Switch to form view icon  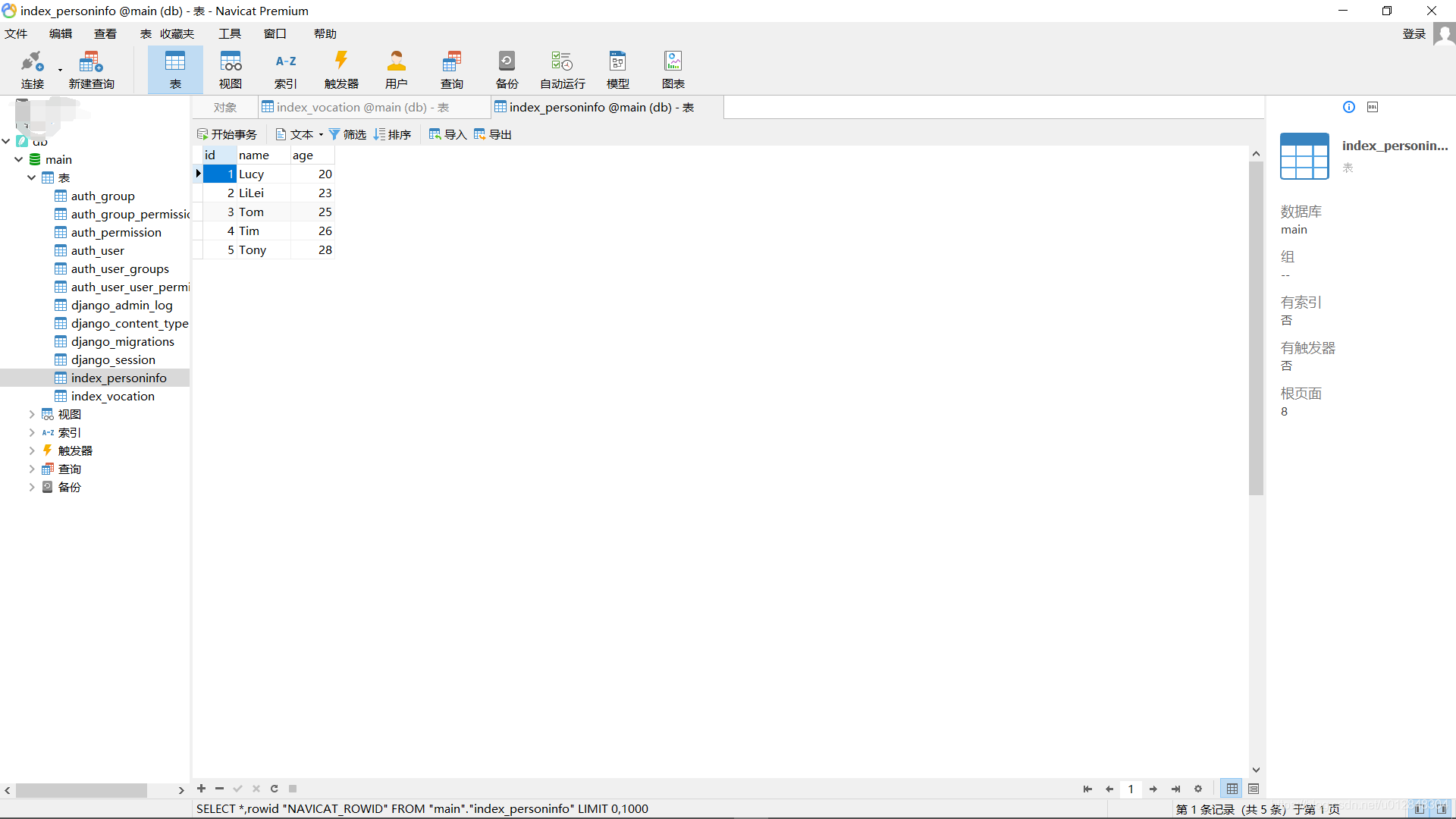[x=1254, y=789]
